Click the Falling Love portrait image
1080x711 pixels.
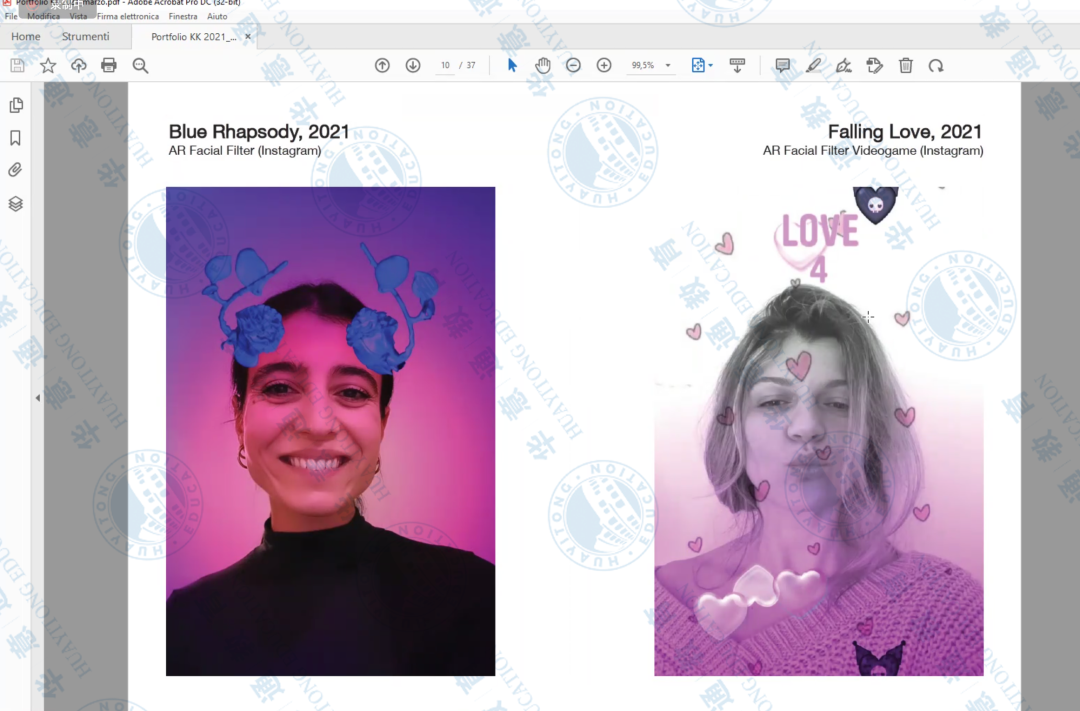[819, 431]
